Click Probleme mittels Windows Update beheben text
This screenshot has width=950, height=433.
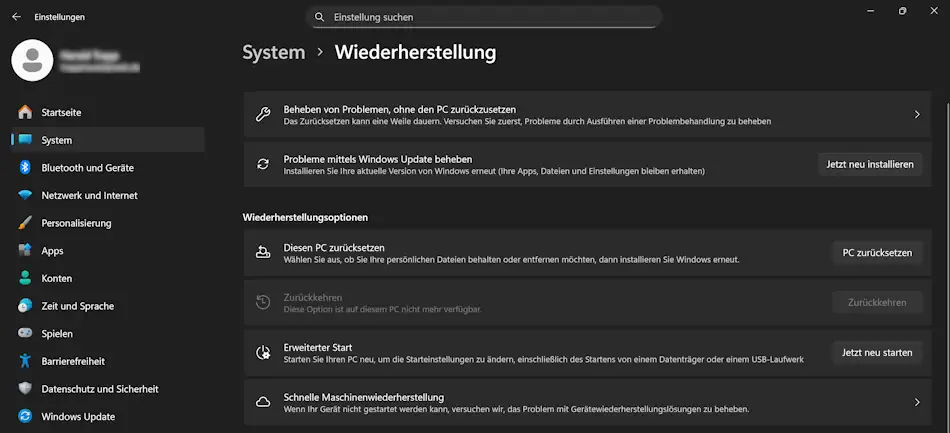[378, 159]
